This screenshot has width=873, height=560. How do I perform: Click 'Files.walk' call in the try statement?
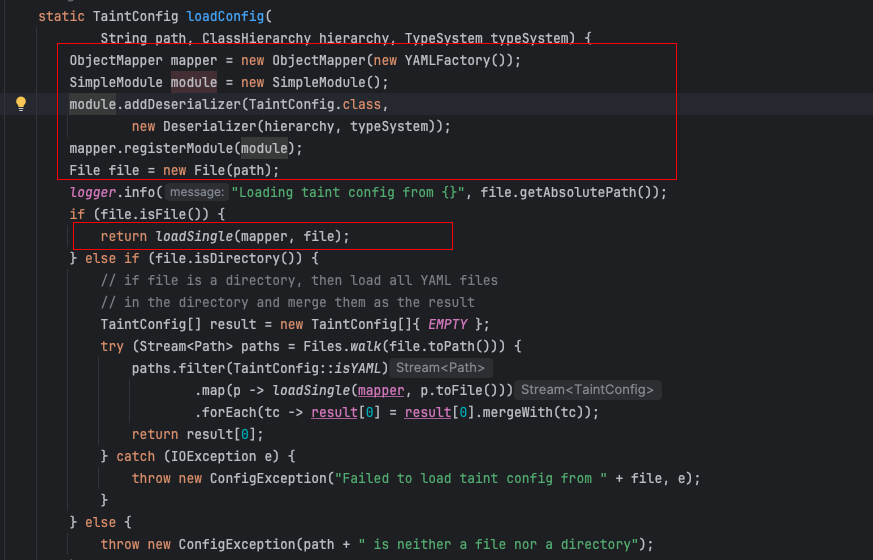click(342, 346)
